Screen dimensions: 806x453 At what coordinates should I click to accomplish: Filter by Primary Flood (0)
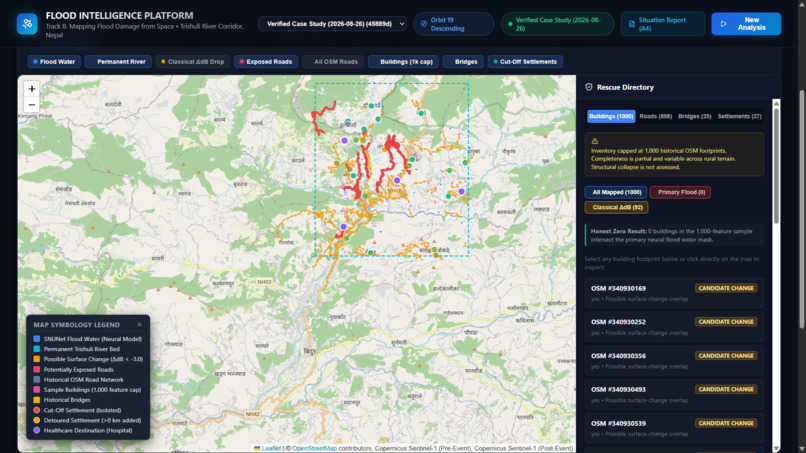coord(681,192)
